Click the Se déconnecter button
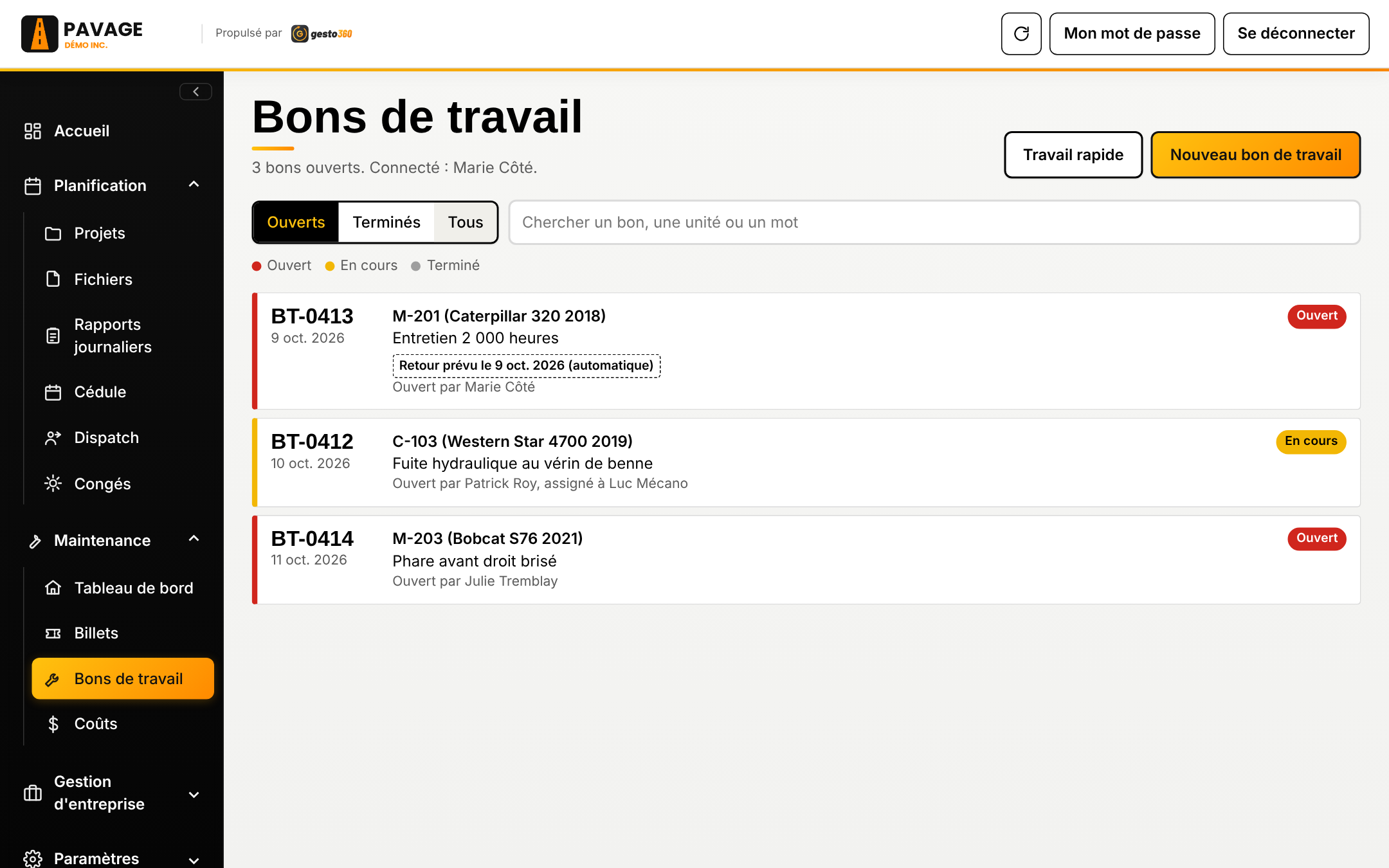The image size is (1389, 868). (x=1296, y=33)
